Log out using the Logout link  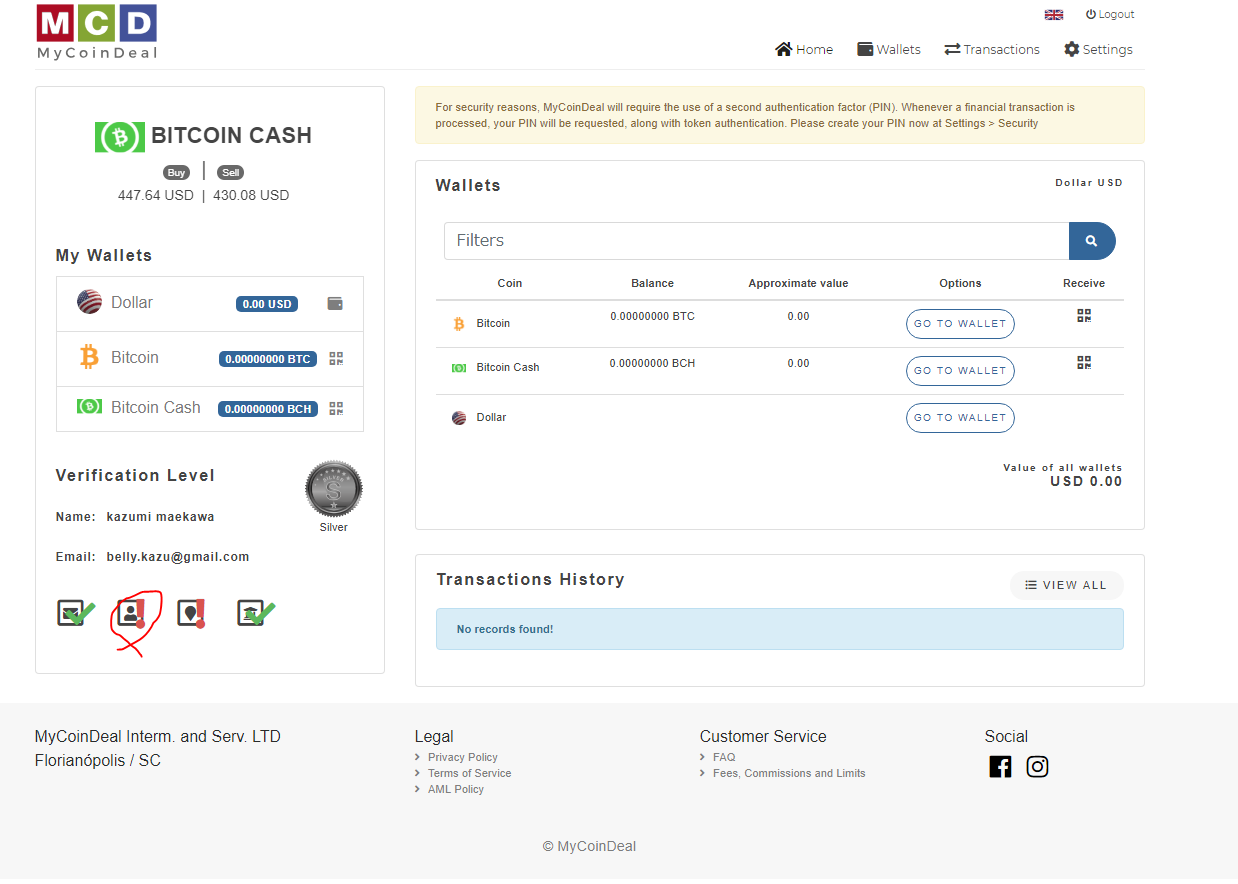click(x=1110, y=15)
